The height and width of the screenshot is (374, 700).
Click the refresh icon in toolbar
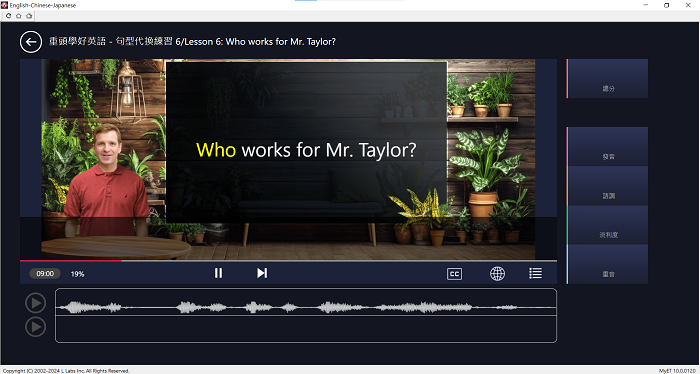(8, 16)
